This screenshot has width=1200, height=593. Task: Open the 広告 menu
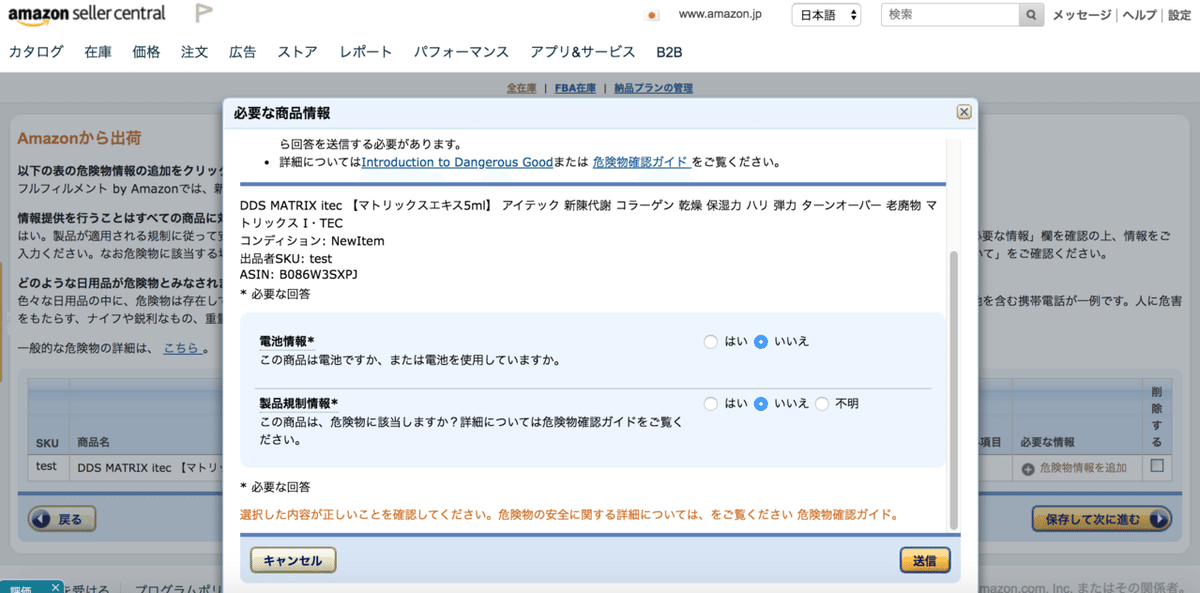(x=242, y=52)
